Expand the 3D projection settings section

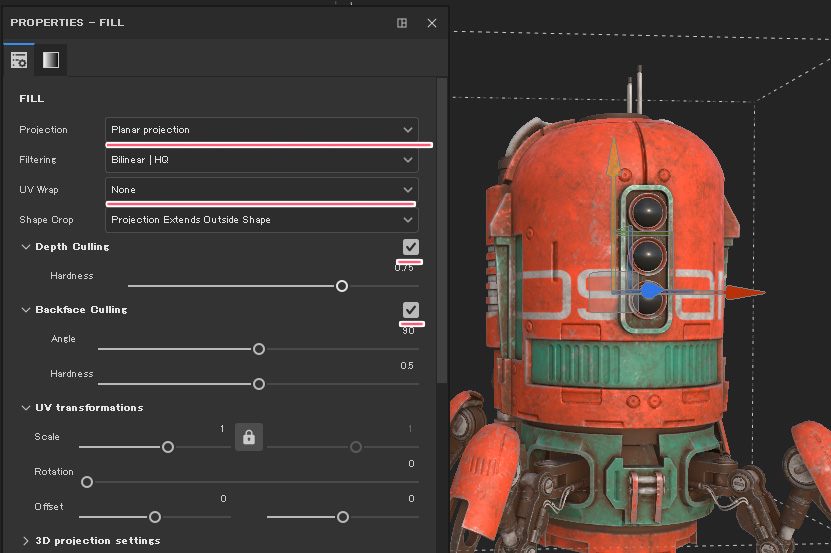[x=26, y=541]
